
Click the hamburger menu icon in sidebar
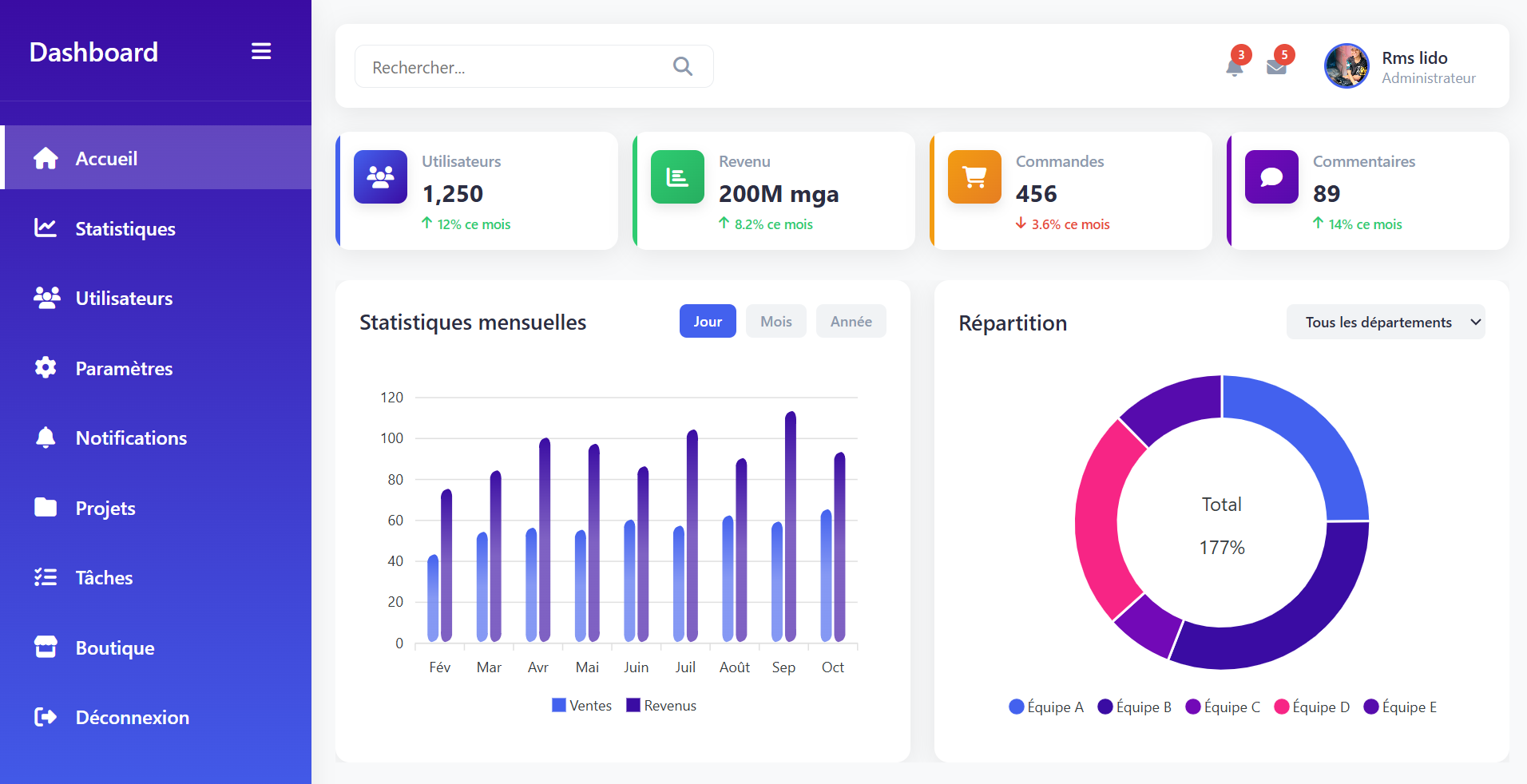(x=261, y=52)
